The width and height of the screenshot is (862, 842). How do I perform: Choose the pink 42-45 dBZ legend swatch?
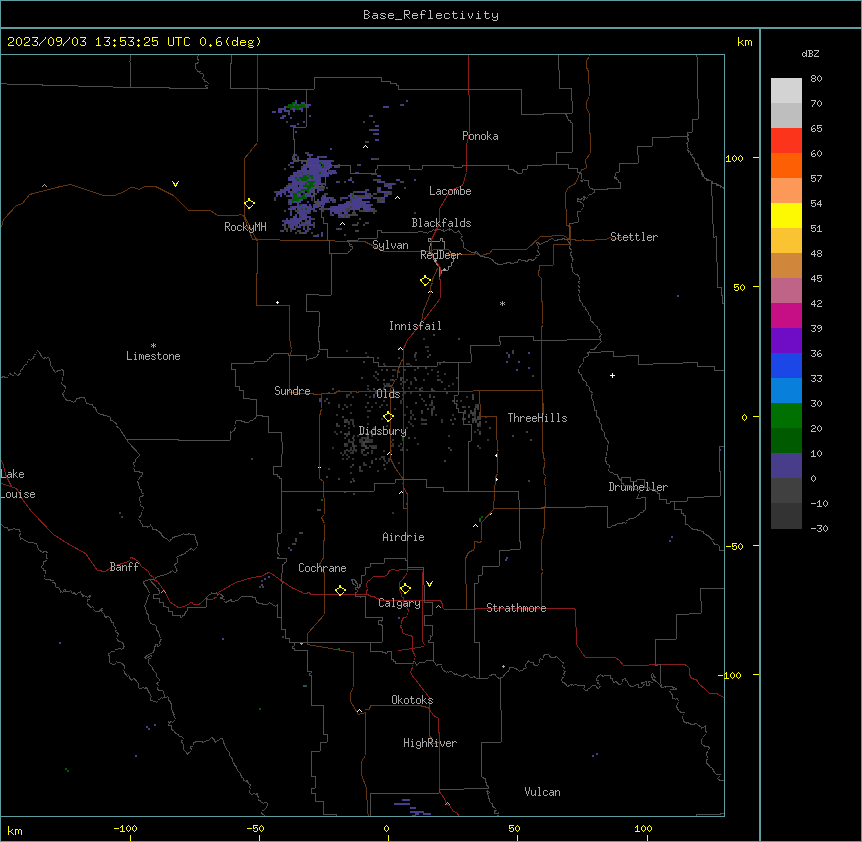click(786, 291)
